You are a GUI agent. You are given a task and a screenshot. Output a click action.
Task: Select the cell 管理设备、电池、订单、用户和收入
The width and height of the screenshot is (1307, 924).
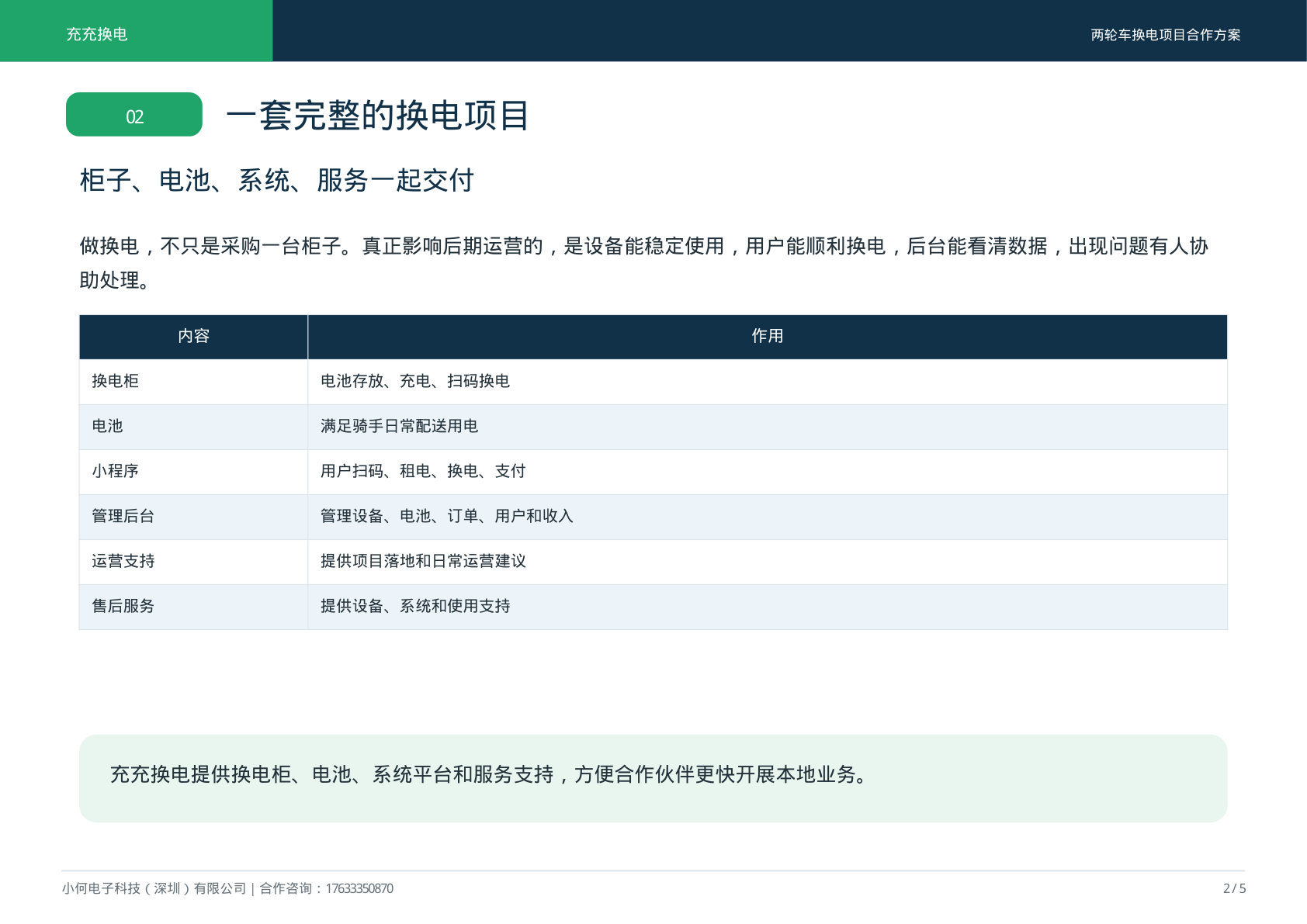coord(768,516)
